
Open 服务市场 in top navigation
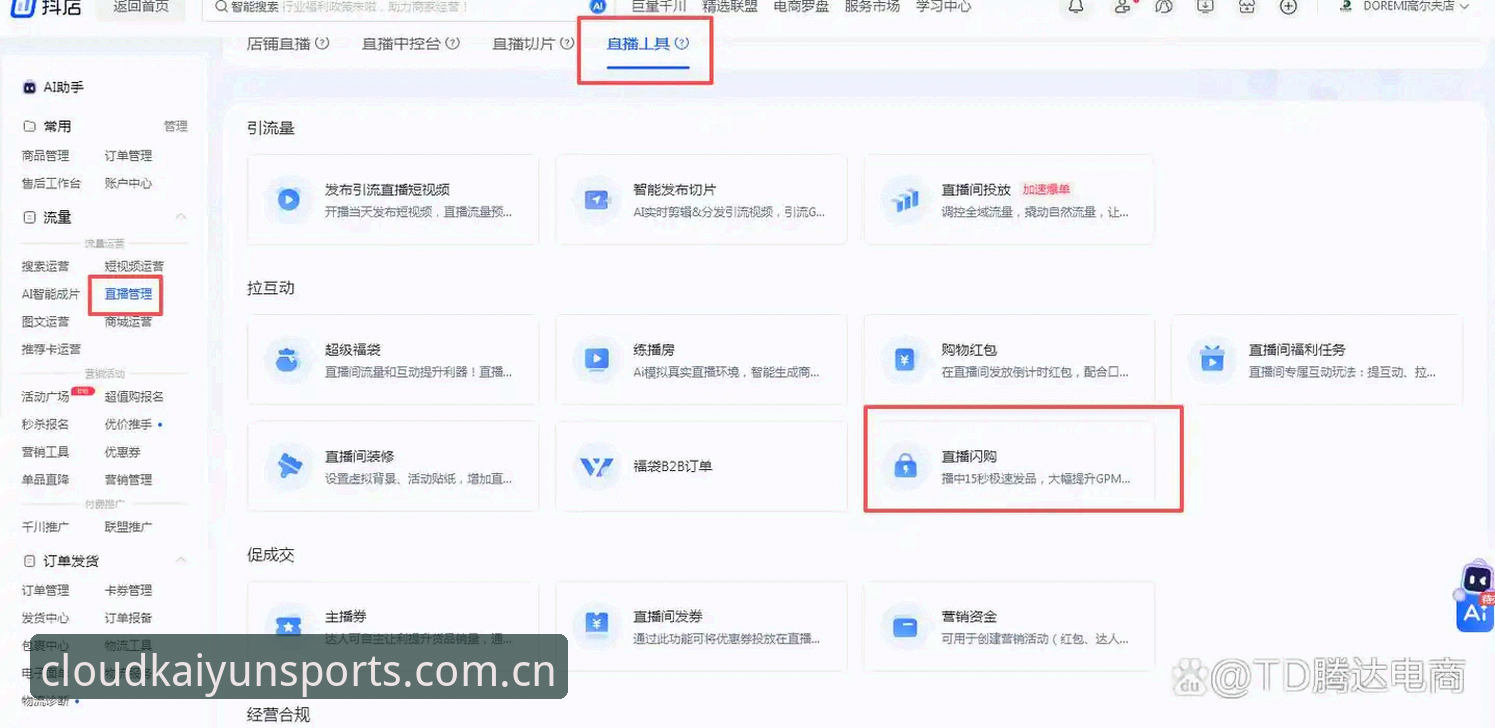pos(872,6)
